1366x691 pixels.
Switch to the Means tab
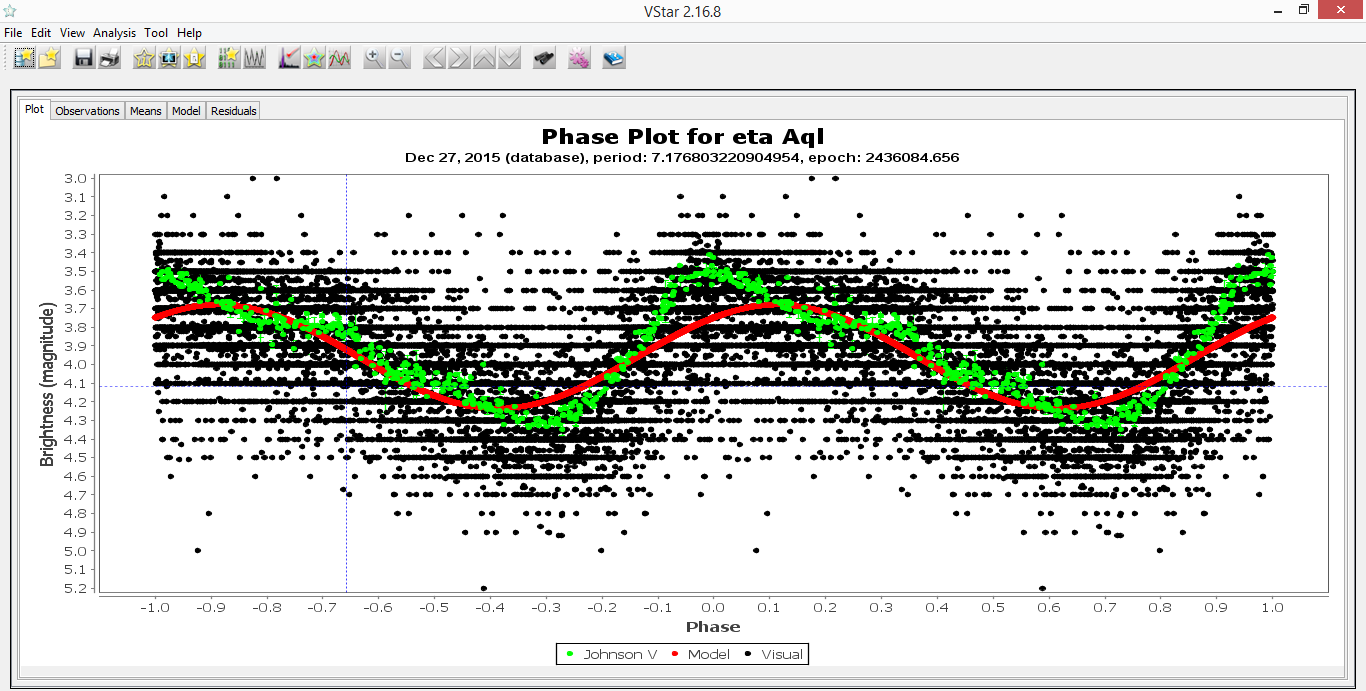click(x=145, y=111)
